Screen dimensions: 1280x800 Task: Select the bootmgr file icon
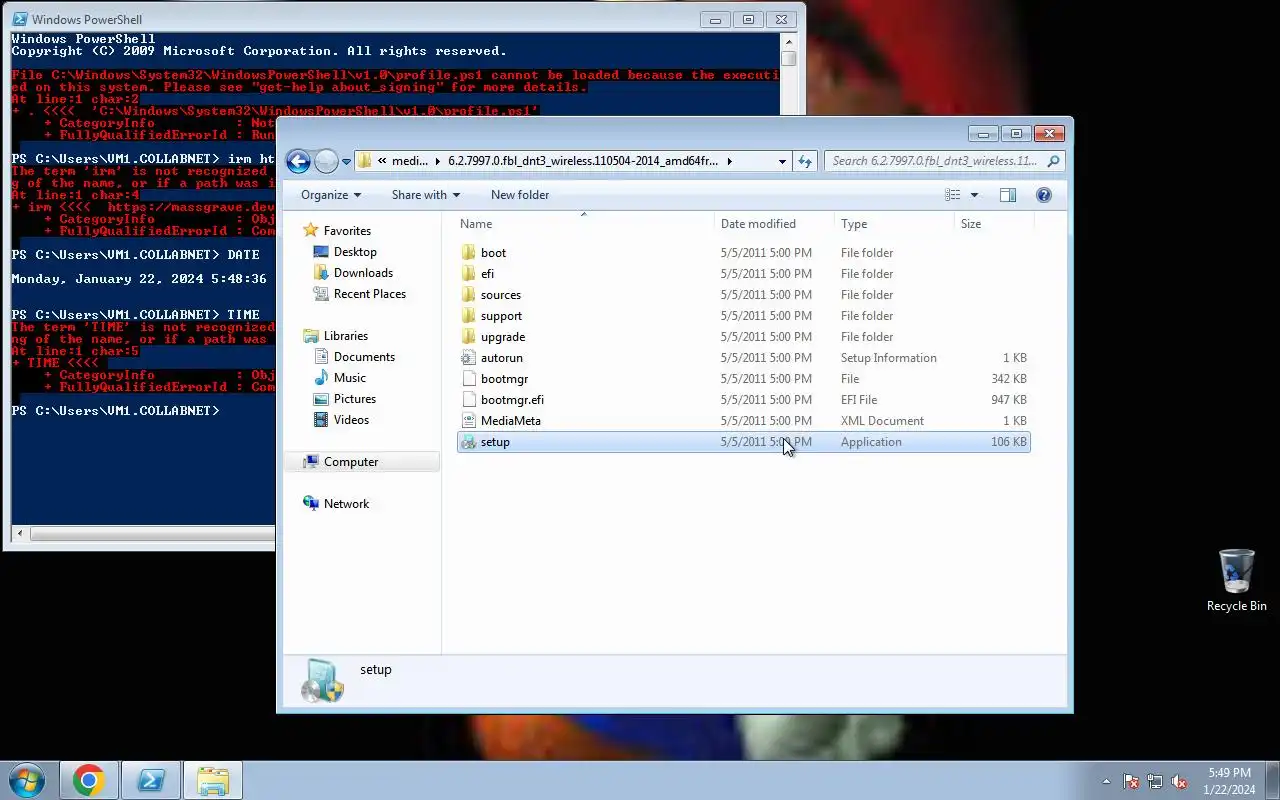pyautogui.click(x=469, y=379)
